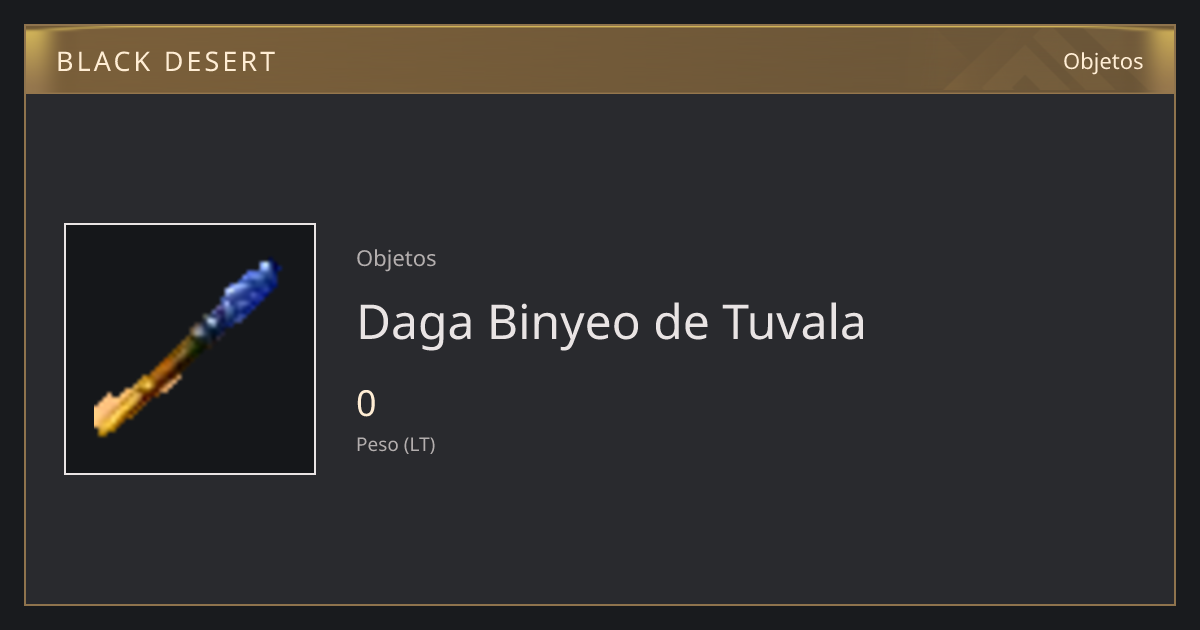The width and height of the screenshot is (1200, 630).
Task: Click the word Binyeo in the item name
Action: (563, 324)
